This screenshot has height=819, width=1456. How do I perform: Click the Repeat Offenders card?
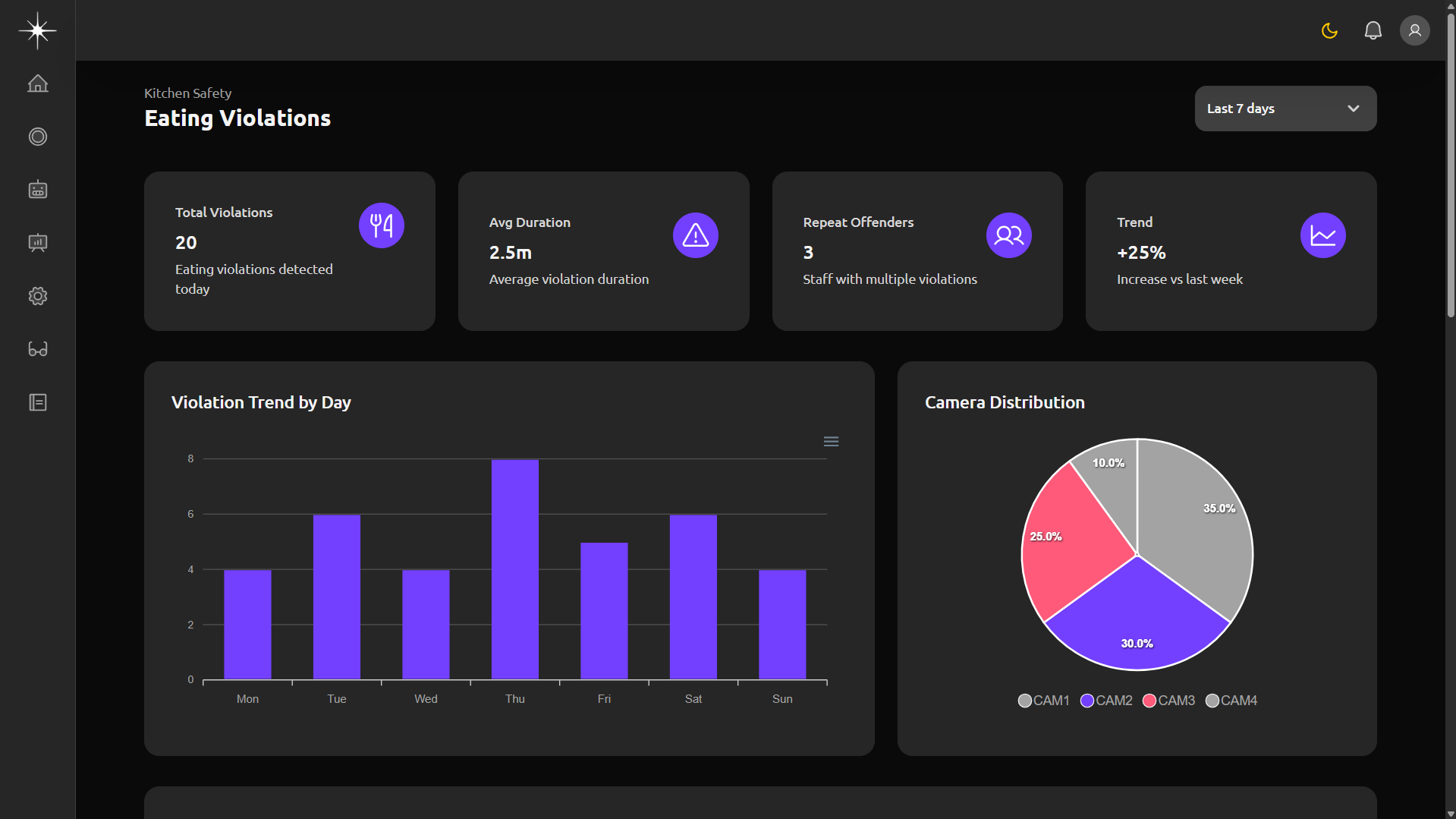pos(917,250)
